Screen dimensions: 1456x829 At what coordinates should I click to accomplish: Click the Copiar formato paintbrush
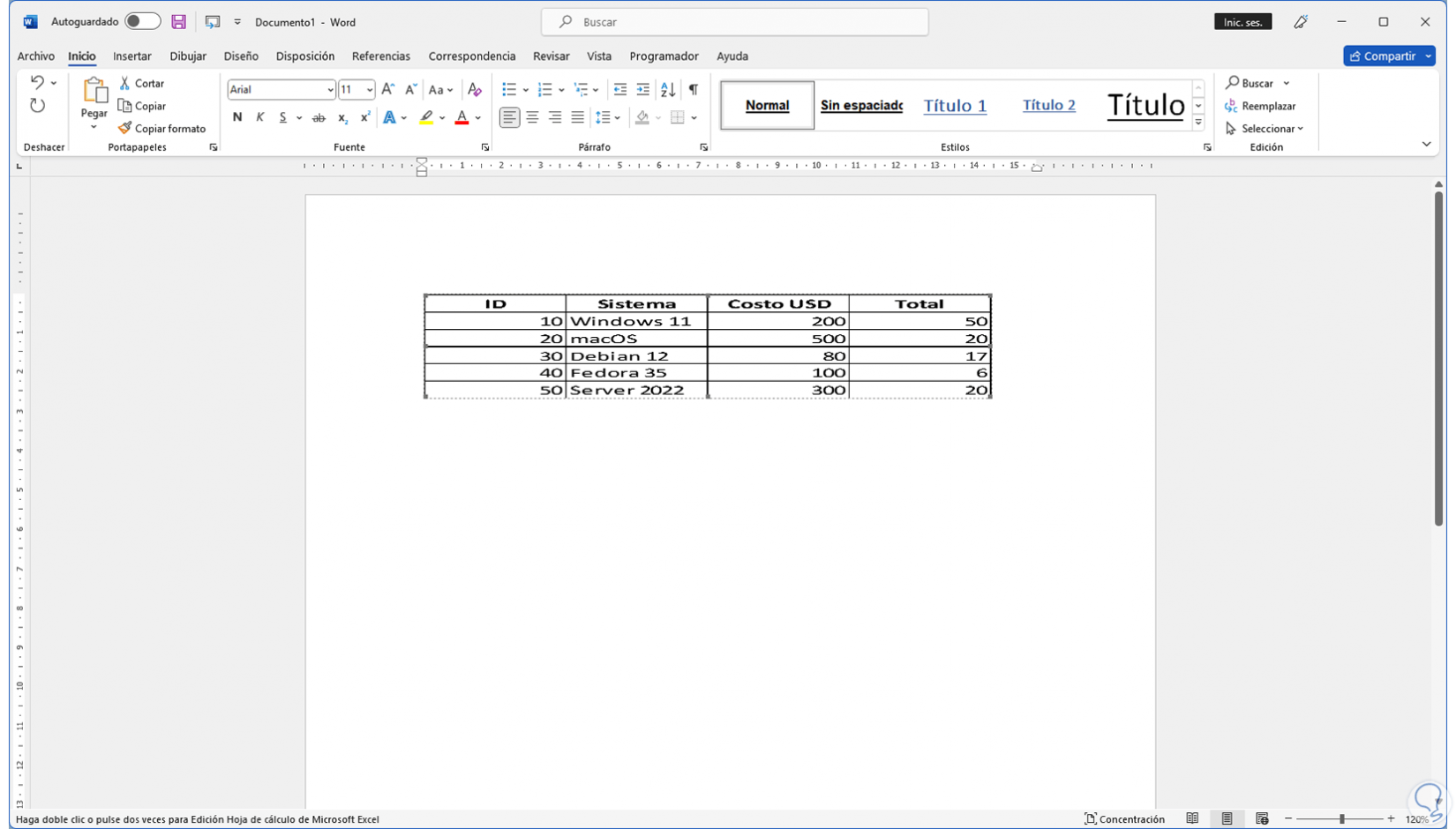162,129
